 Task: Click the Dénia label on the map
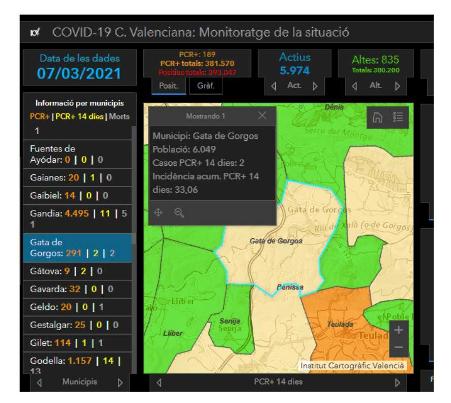pos(334,107)
